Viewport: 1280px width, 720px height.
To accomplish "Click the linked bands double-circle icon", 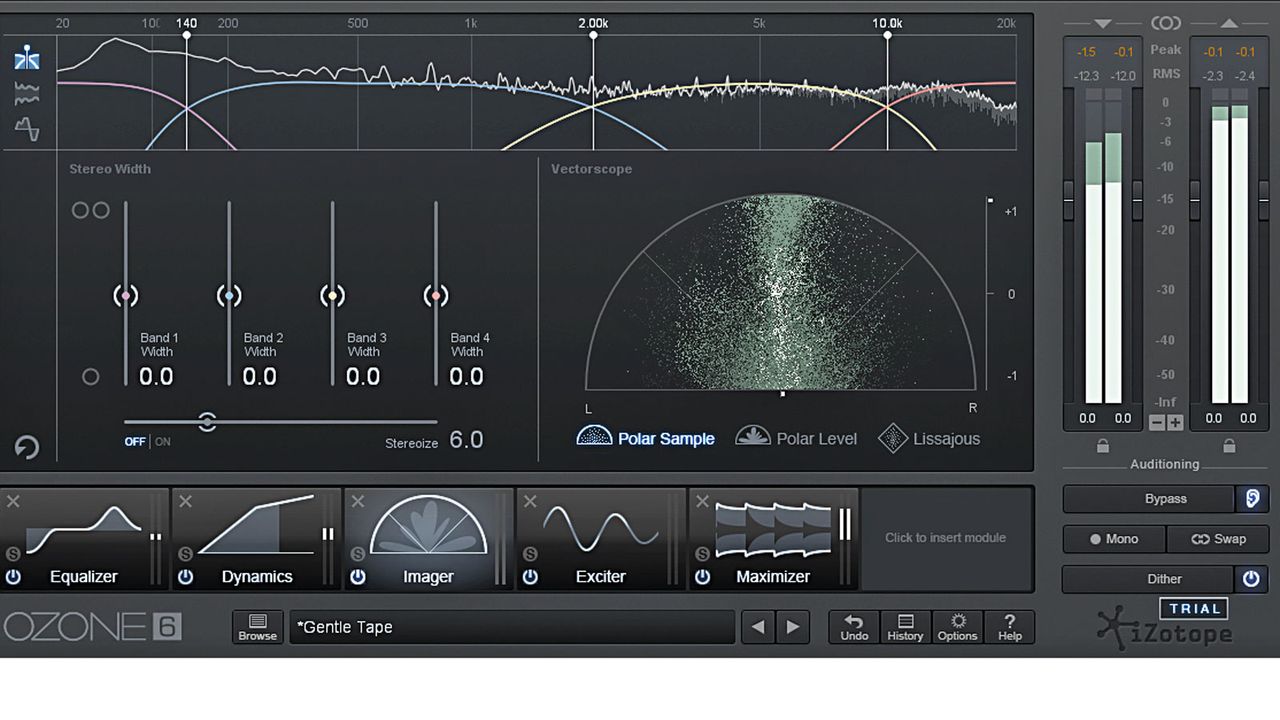I will (90, 210).
